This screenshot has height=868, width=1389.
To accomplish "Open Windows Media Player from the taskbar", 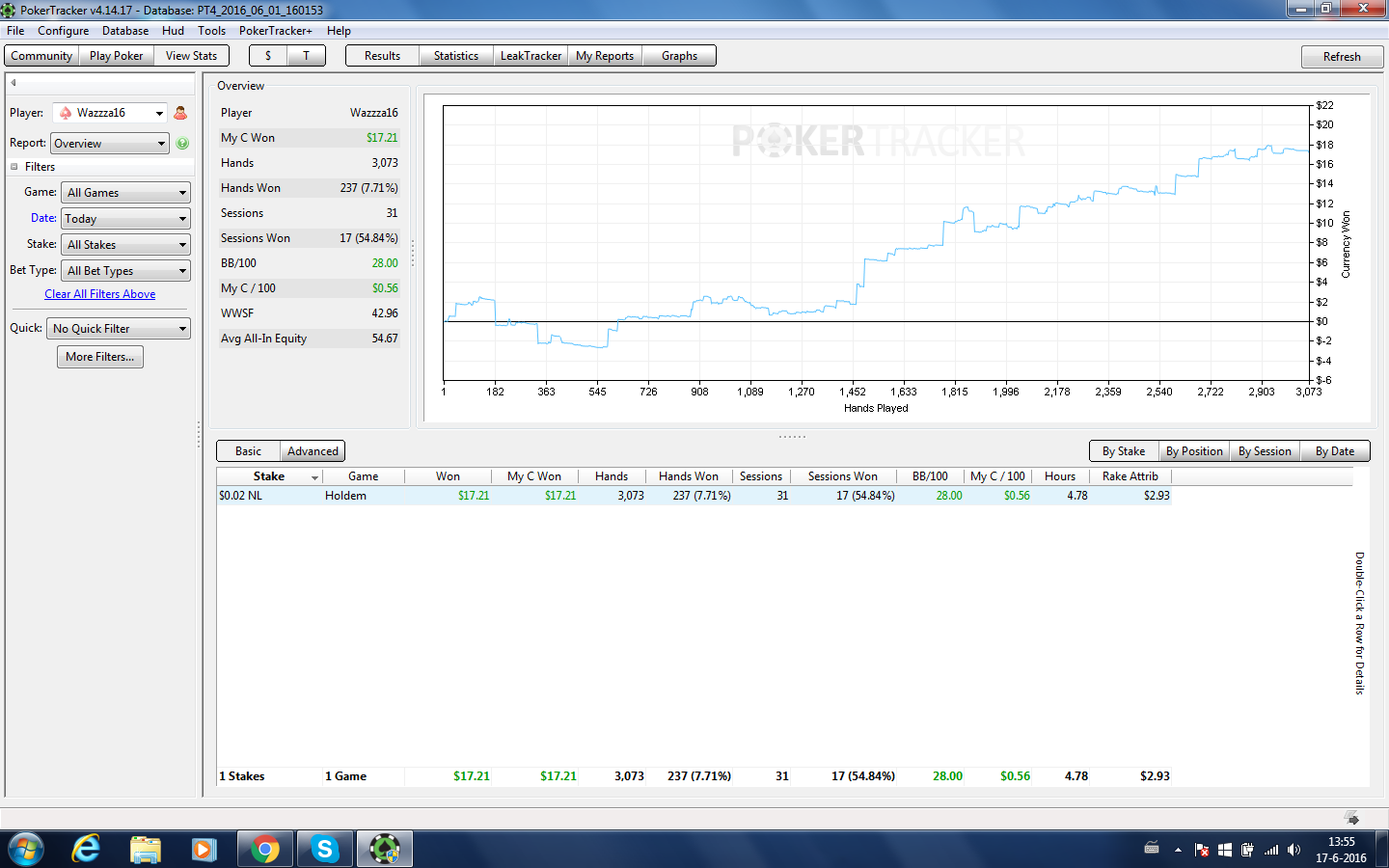I will tap(204, 849).
